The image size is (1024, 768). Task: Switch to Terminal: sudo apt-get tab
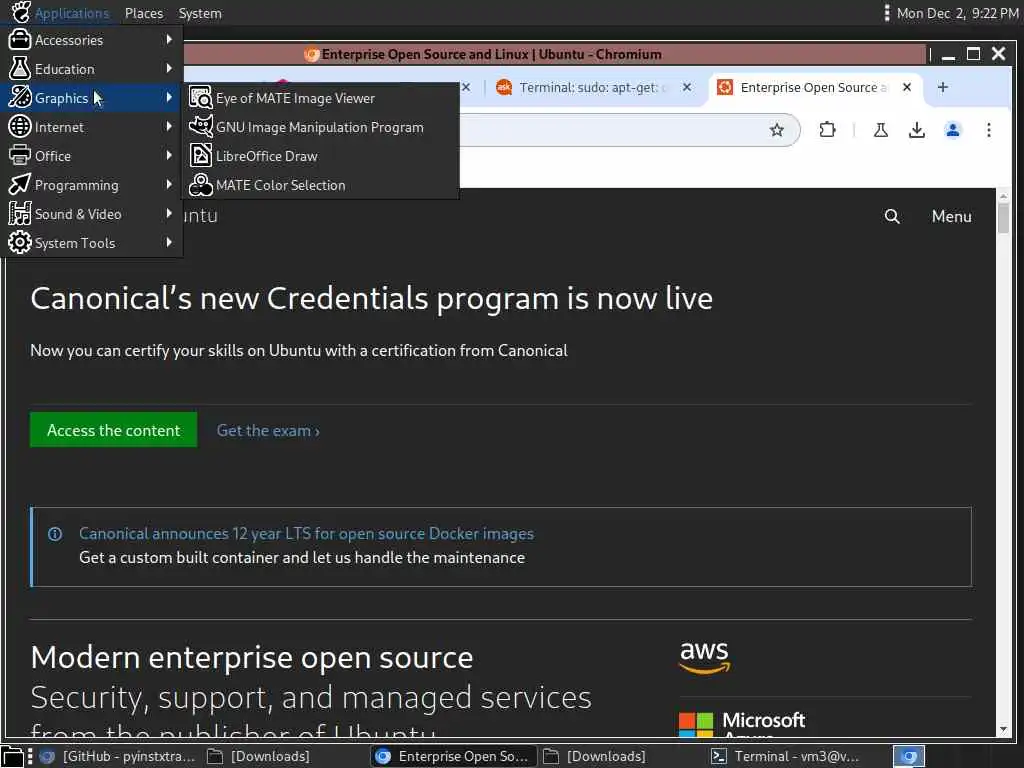pyautogui.click(x=591, y=87)
